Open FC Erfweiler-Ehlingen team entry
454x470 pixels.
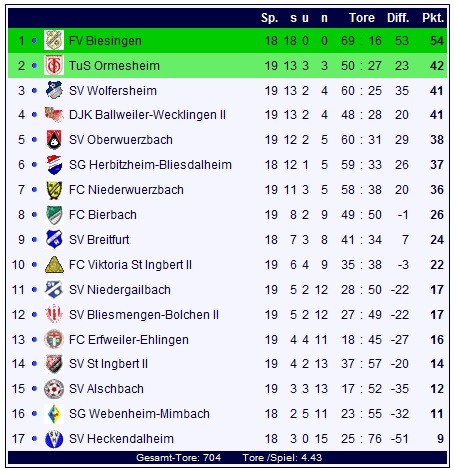[129, 340]
